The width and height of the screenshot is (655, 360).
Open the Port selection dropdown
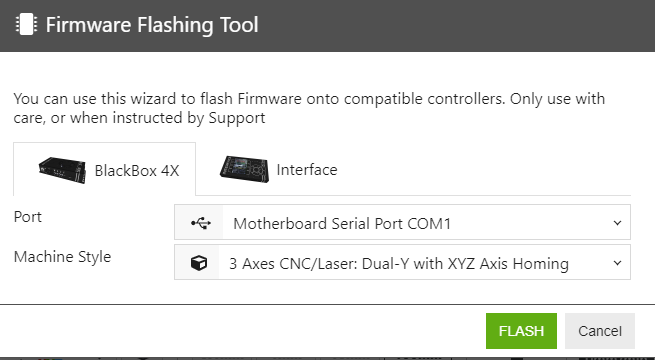[x=402, y=222]
